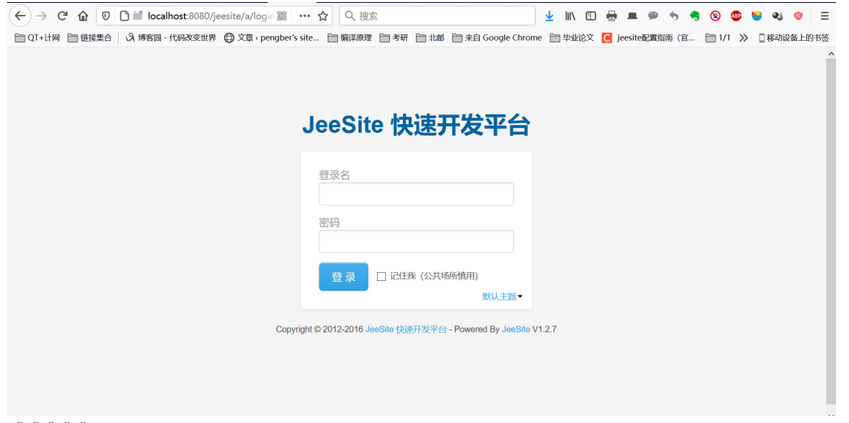Click the scrollbar up arrow
The image size is (849, 423).
click(x=831, y=53)
